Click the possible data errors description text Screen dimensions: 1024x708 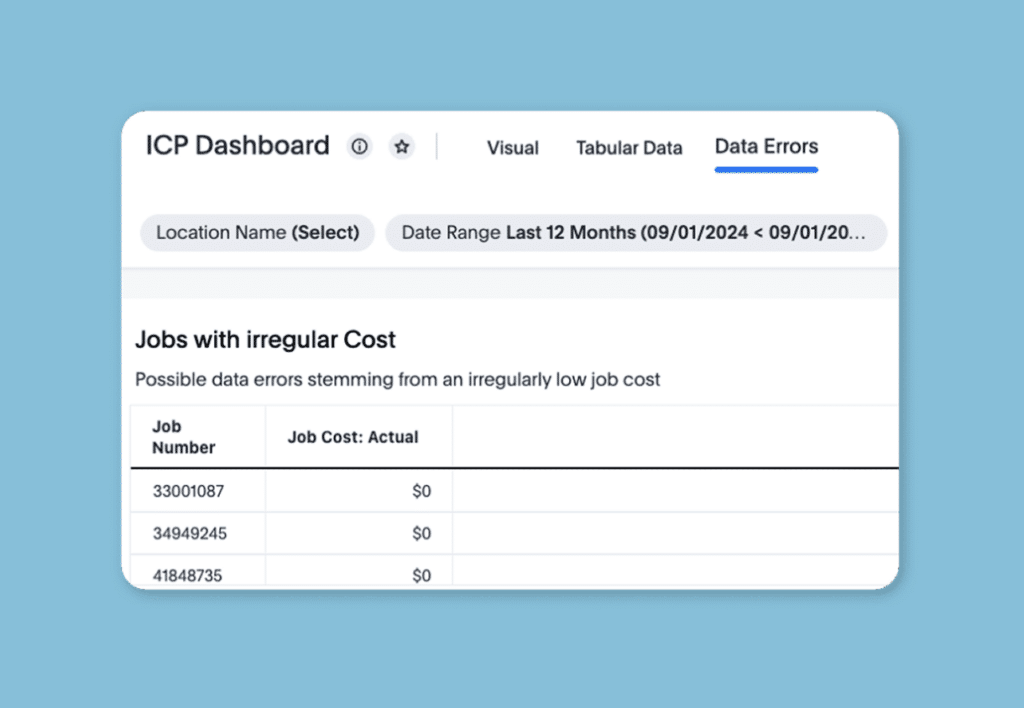click(x=397, y=380)
